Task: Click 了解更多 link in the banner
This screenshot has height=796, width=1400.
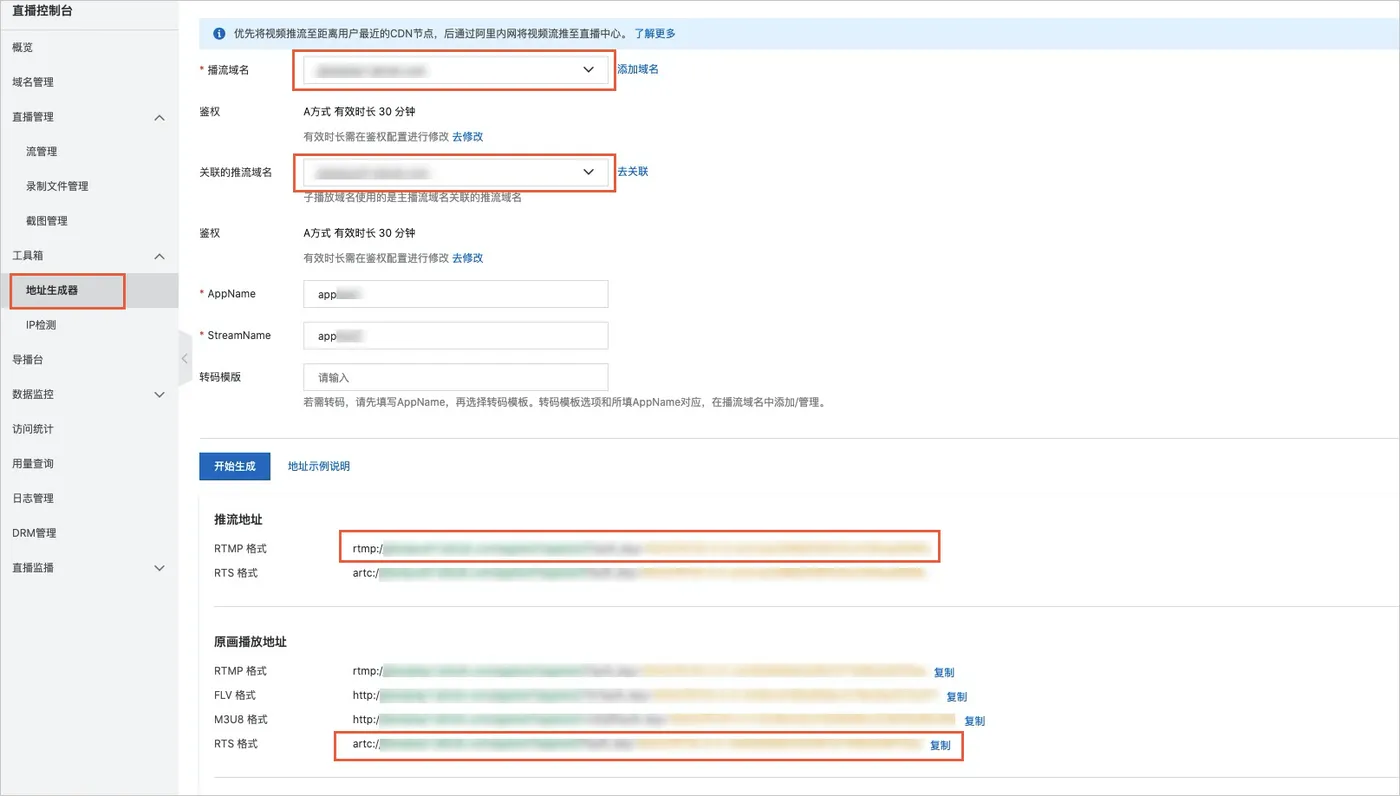Action: [x=655, y=33]
